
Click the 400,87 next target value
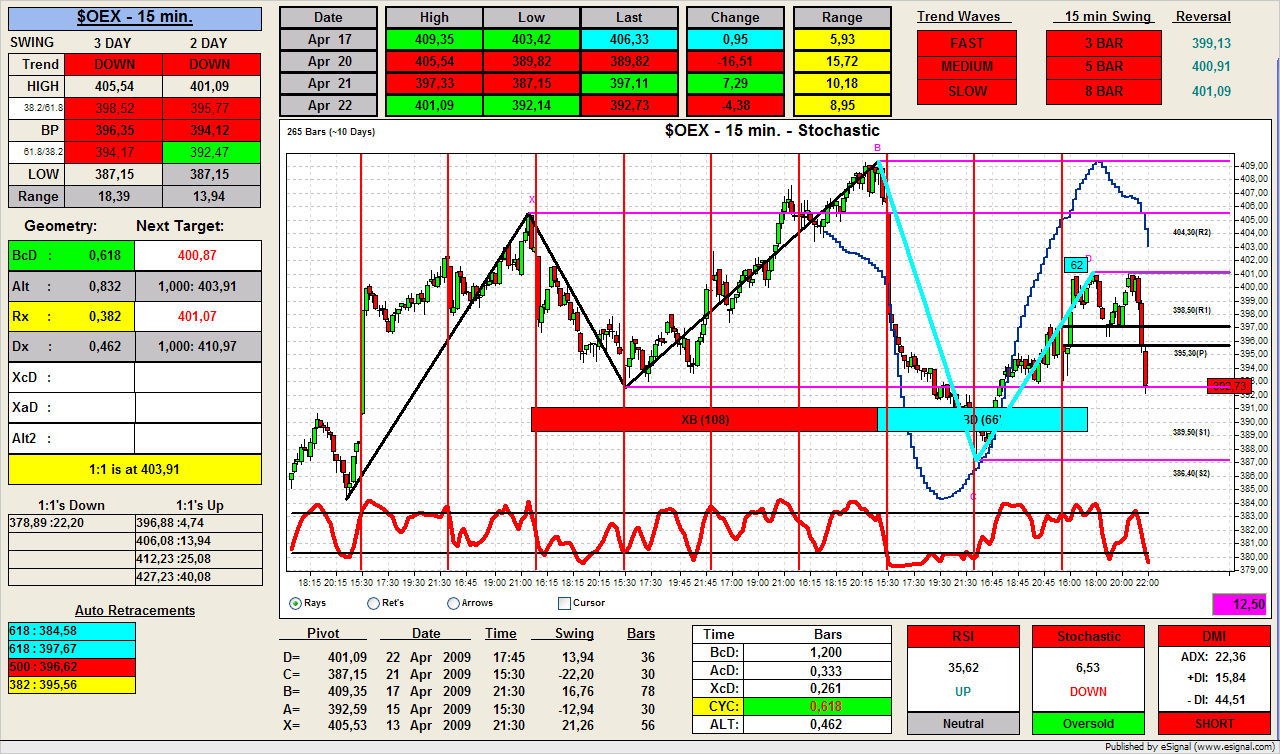198,255
